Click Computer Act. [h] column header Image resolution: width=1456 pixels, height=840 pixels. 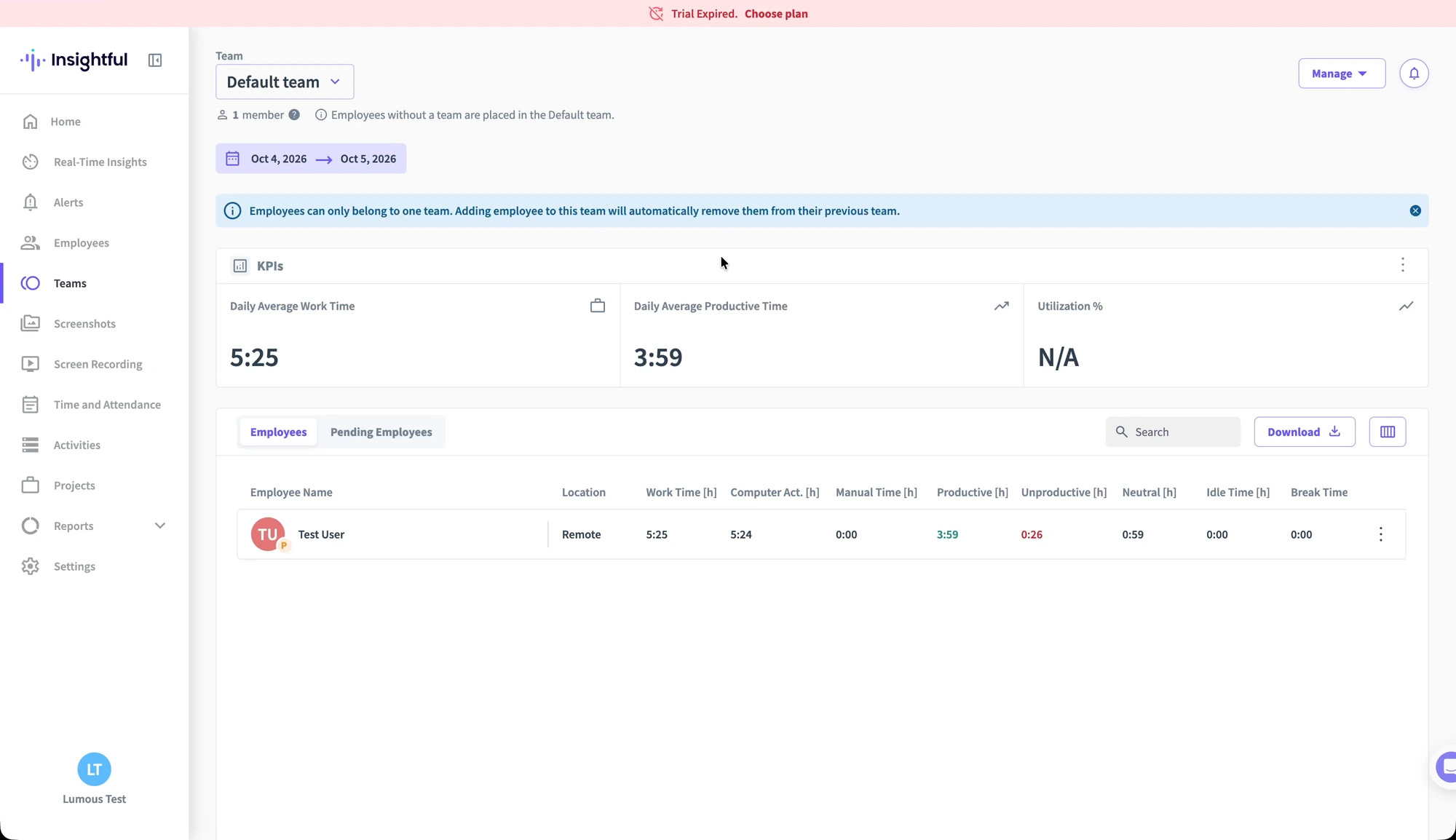click(x=775, y=492)
